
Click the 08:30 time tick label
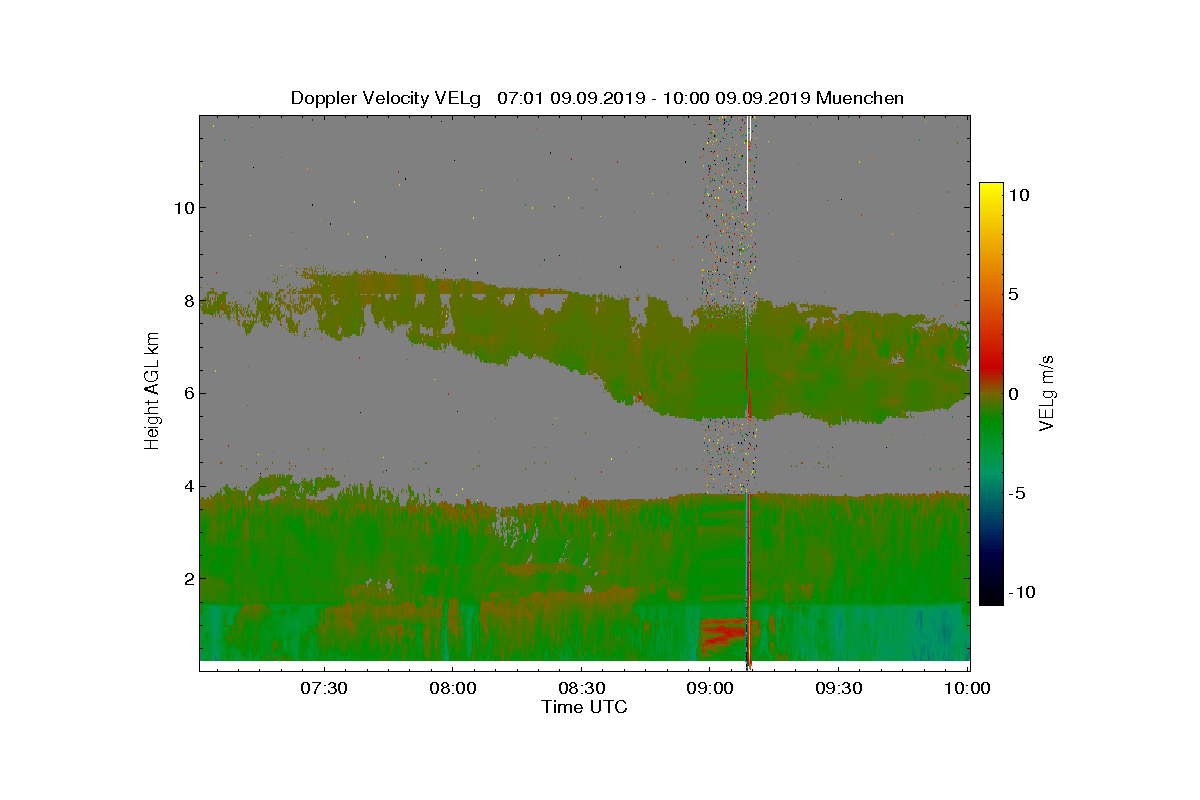[x=581, y=689]
